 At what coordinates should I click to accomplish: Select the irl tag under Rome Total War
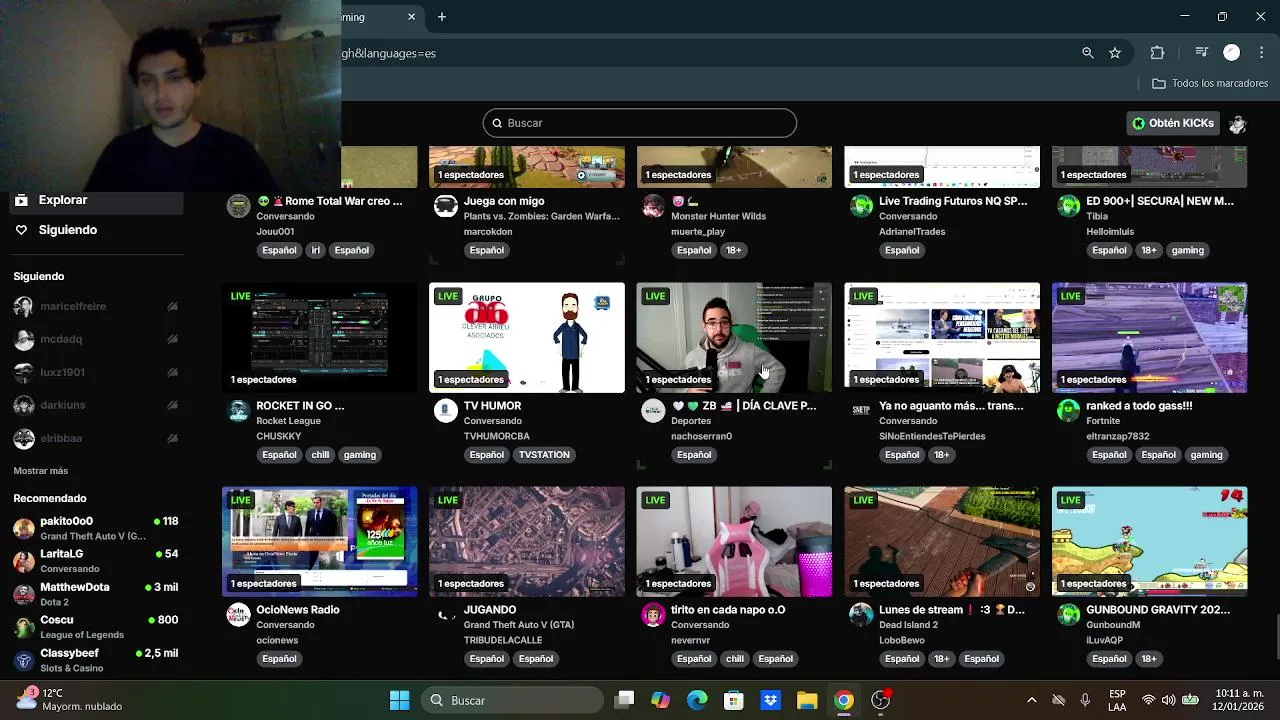[315, 250]
